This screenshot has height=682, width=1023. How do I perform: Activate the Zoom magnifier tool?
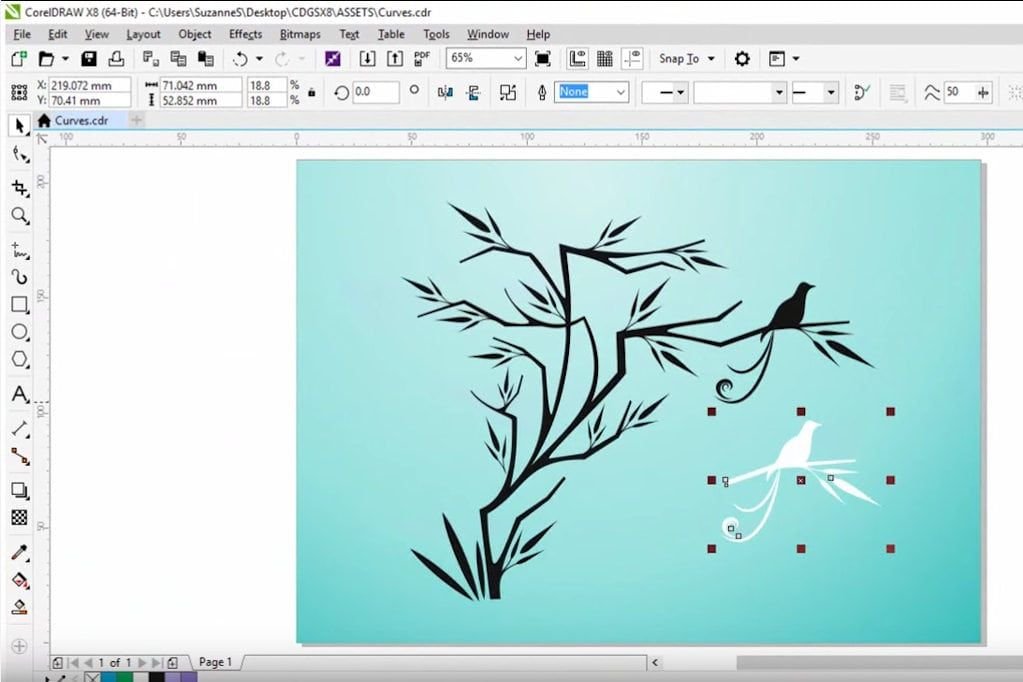tap(19, 216)
